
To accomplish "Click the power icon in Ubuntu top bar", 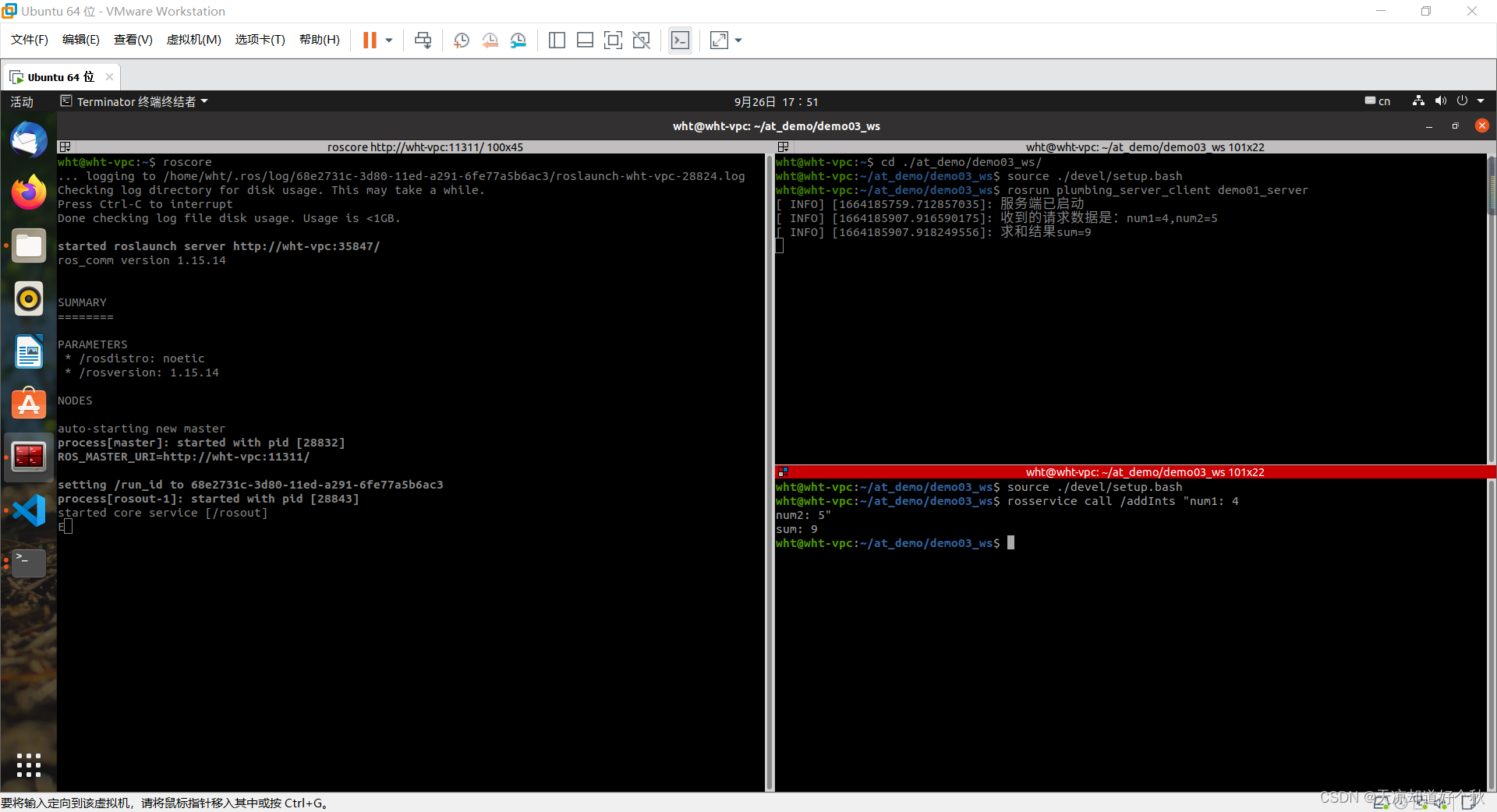I will click(x=1462, y=101).
